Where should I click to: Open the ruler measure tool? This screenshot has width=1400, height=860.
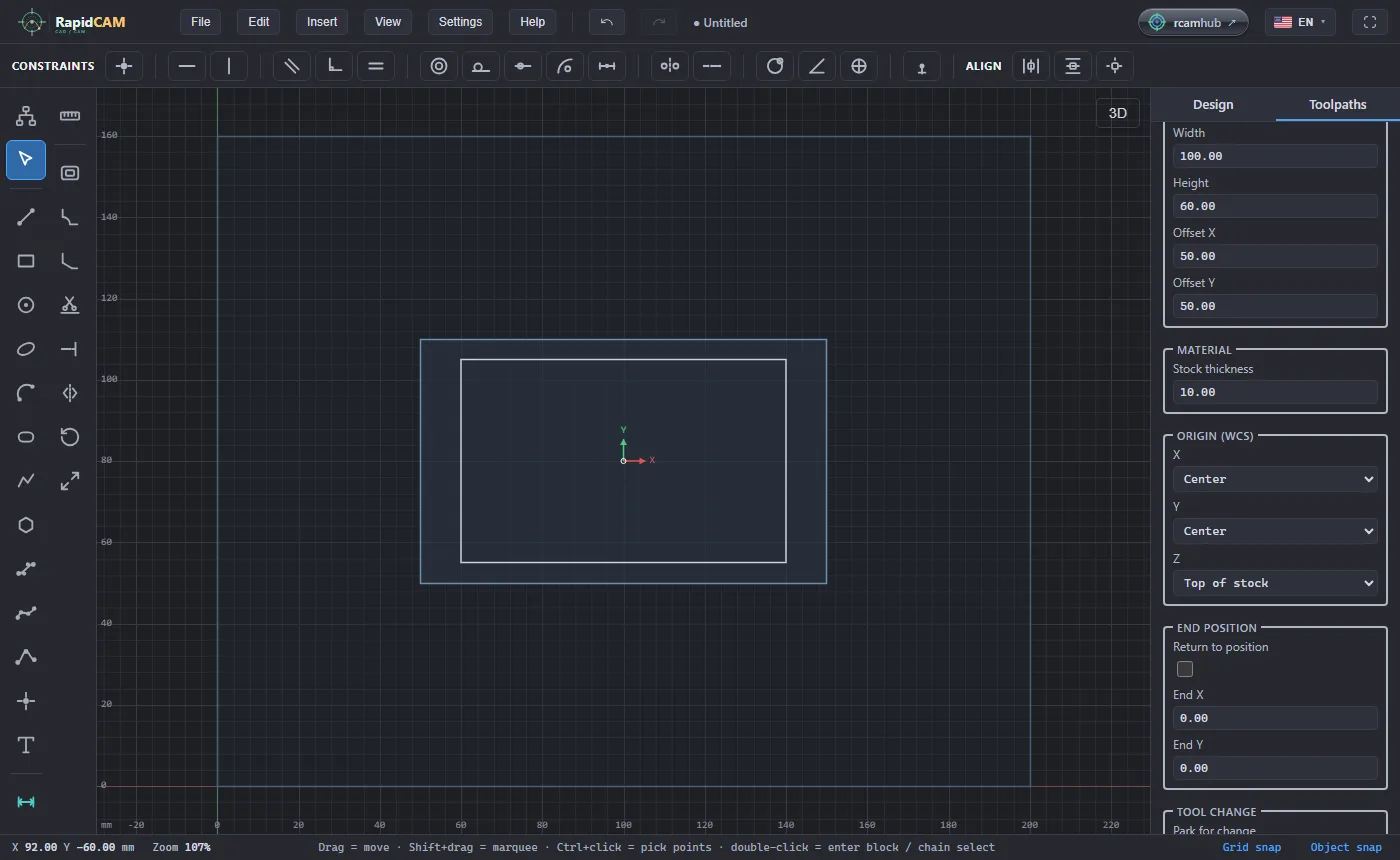(70, 116)
